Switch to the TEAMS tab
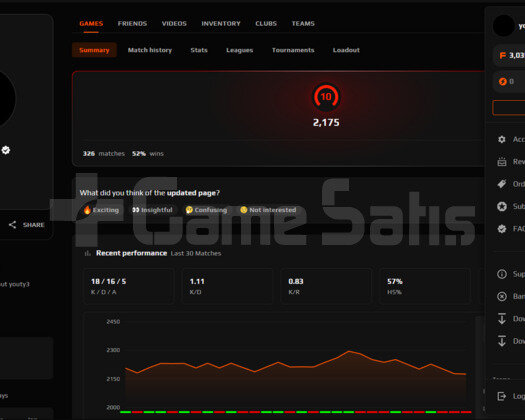525x420 pixels. coord(303,23)
